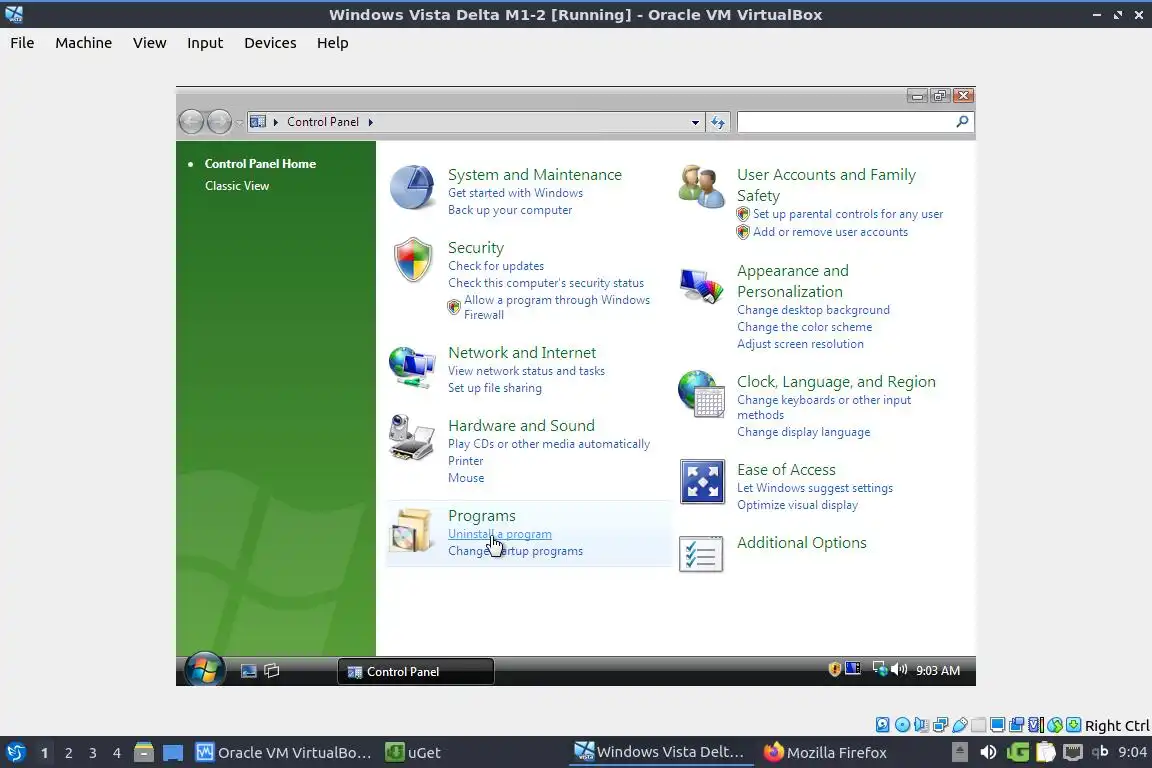Open User Accounts people icon
Image resolution: width=1152 pixels, height=768 pixels.
pos(701,187)
